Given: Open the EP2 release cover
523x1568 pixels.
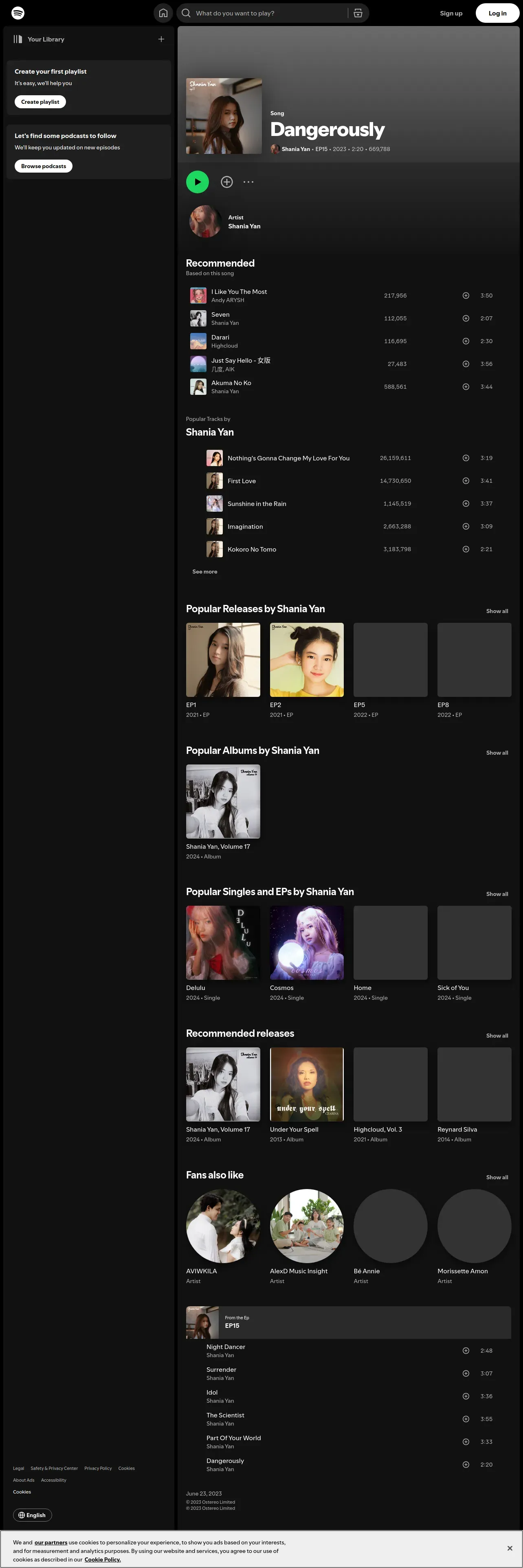Looking at the screenshot, I should pyautogui.click(x=307, y=660).
